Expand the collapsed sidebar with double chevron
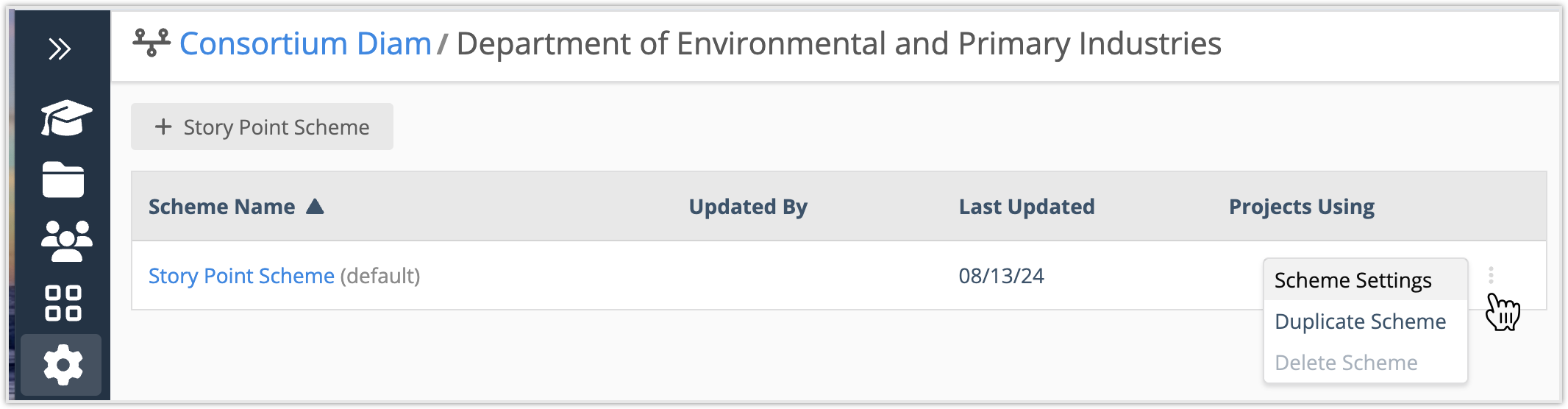 click(60, 49)
